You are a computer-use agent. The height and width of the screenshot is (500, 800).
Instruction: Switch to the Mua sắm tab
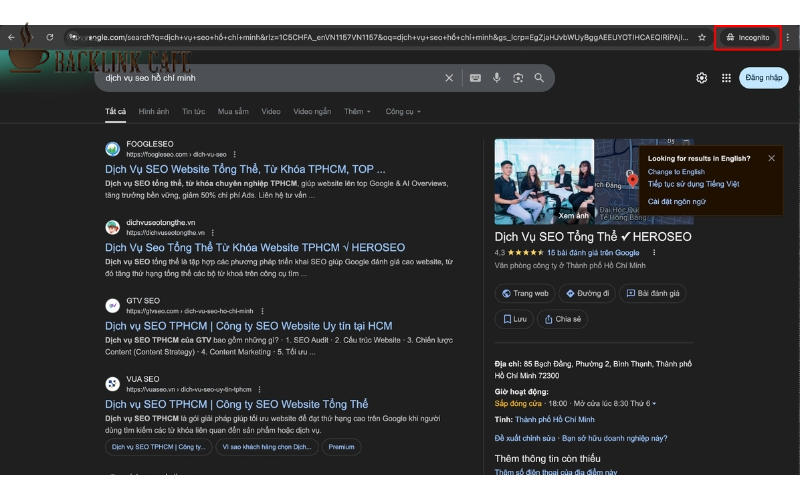[233, 111]
